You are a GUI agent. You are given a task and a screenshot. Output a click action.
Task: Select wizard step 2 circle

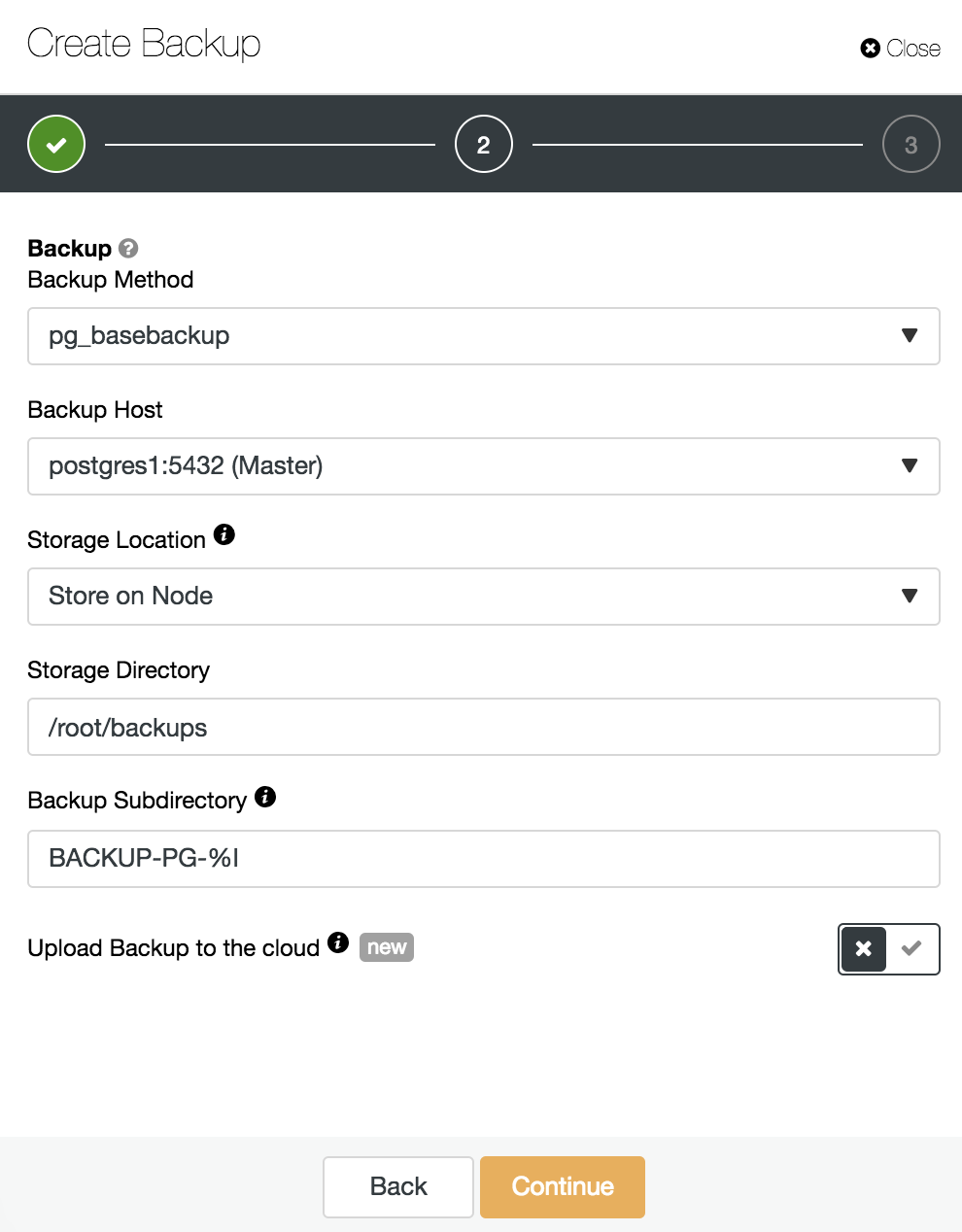[484, 144]
